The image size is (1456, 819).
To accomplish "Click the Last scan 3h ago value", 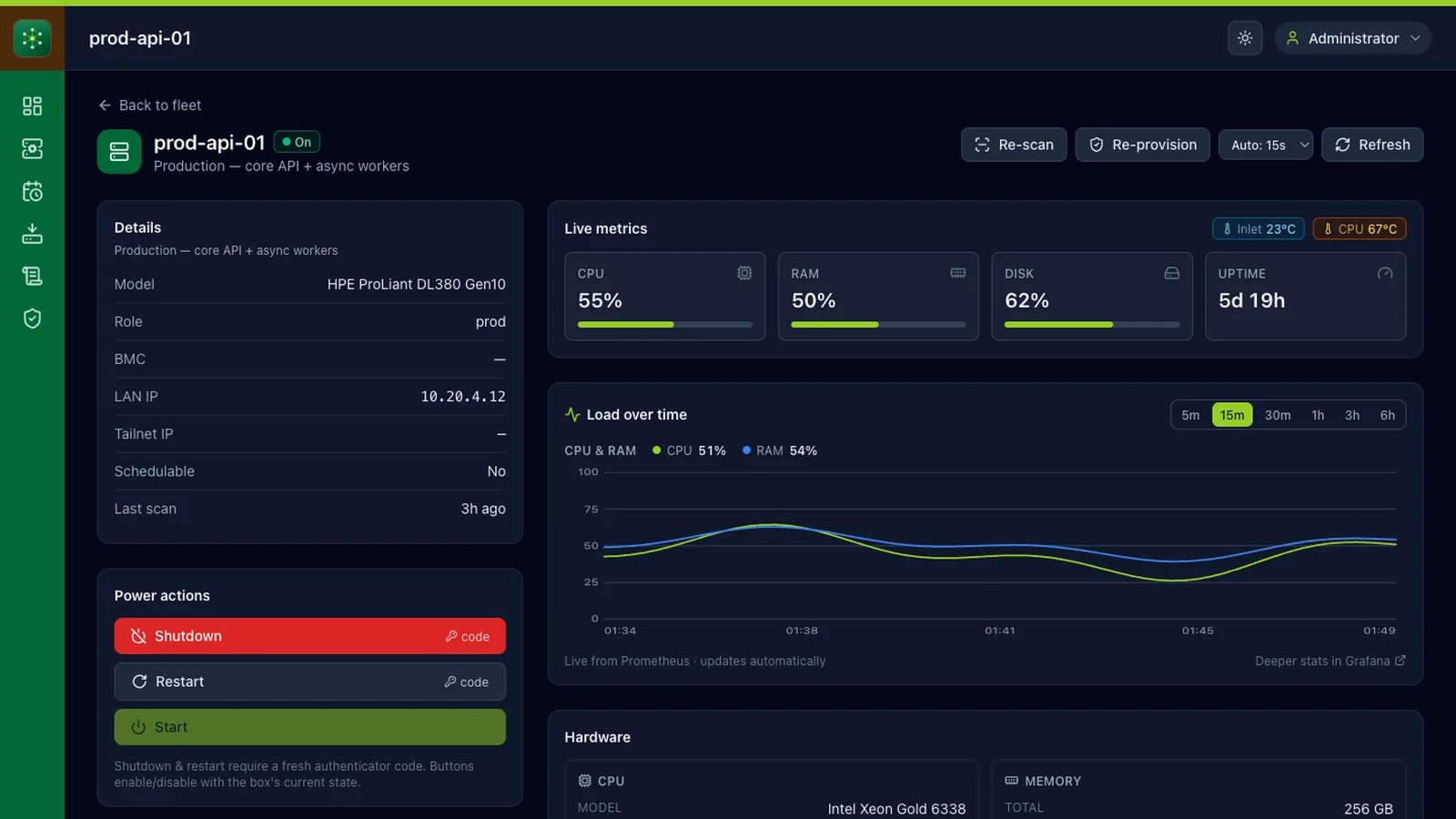I will tap(483, 509).
